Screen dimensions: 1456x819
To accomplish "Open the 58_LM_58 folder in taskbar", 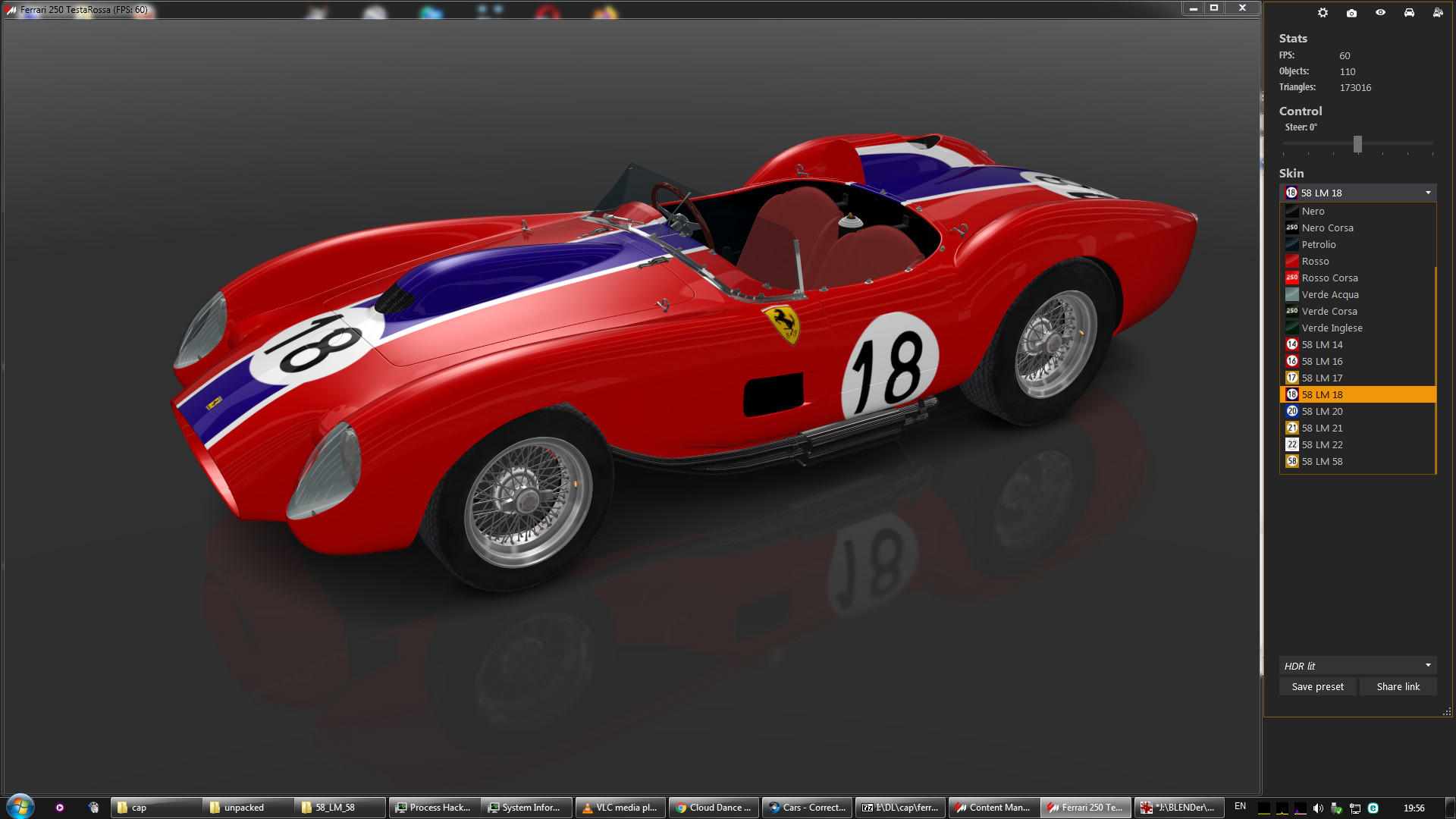I will pos(340,808).
